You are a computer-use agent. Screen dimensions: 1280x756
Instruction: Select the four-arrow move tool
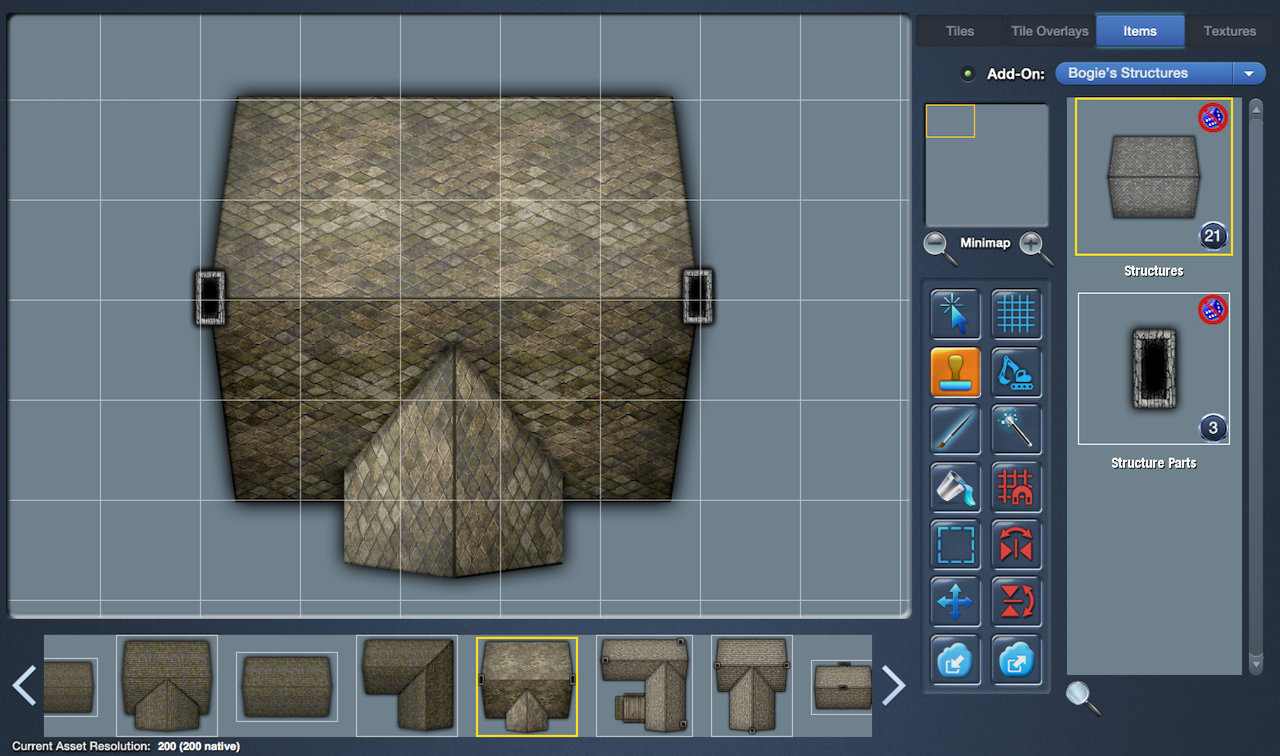click(x=955, y=602)
